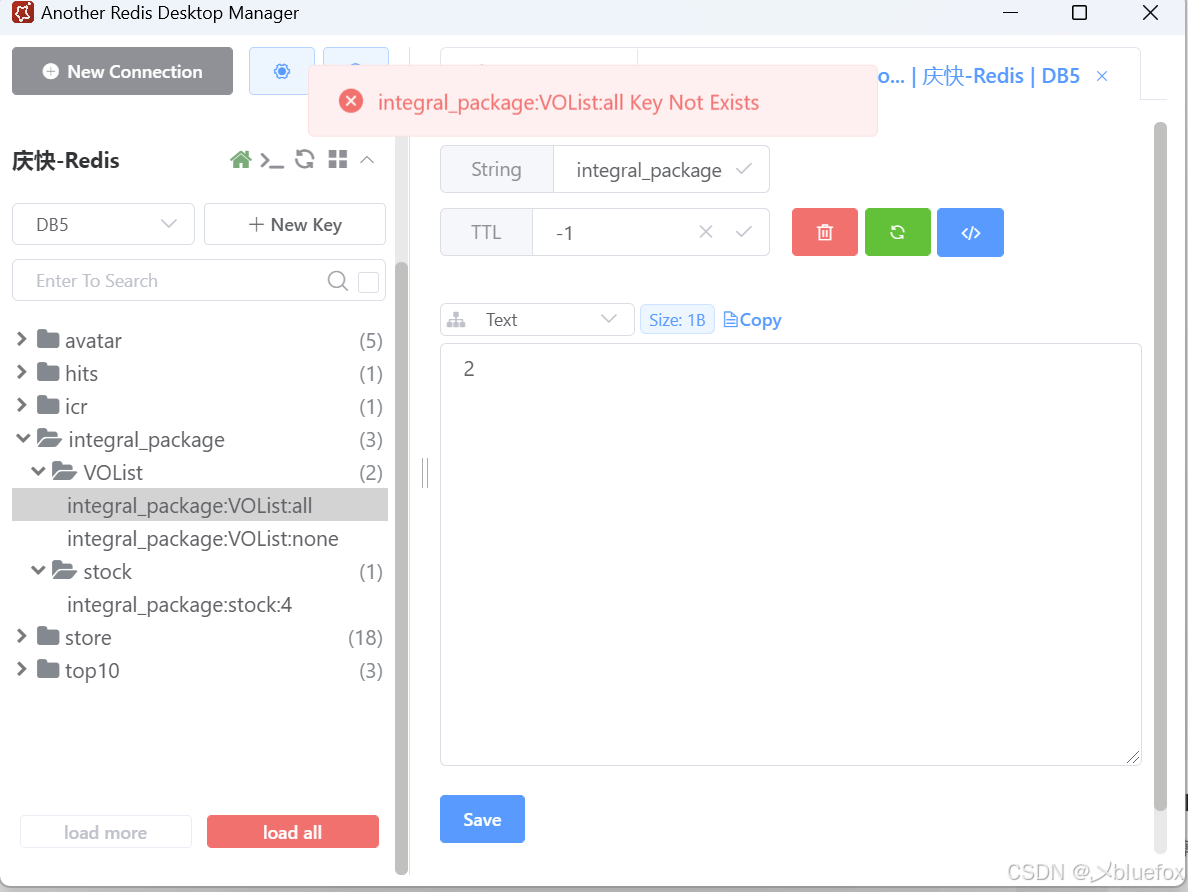Expand the store folder
This screenshot has width=1188, height=892.
(x=21, y=637)
